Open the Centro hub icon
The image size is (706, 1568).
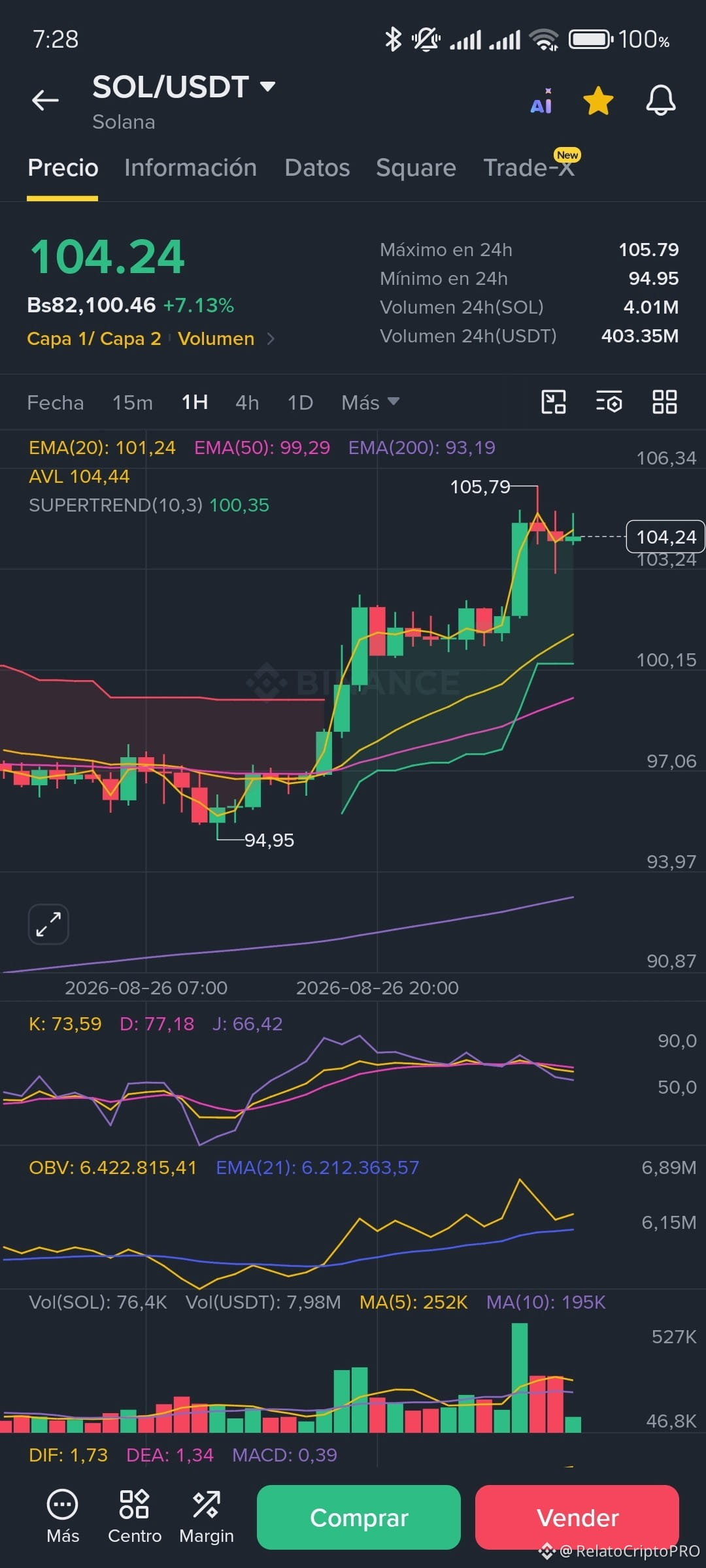[135, 1517]
